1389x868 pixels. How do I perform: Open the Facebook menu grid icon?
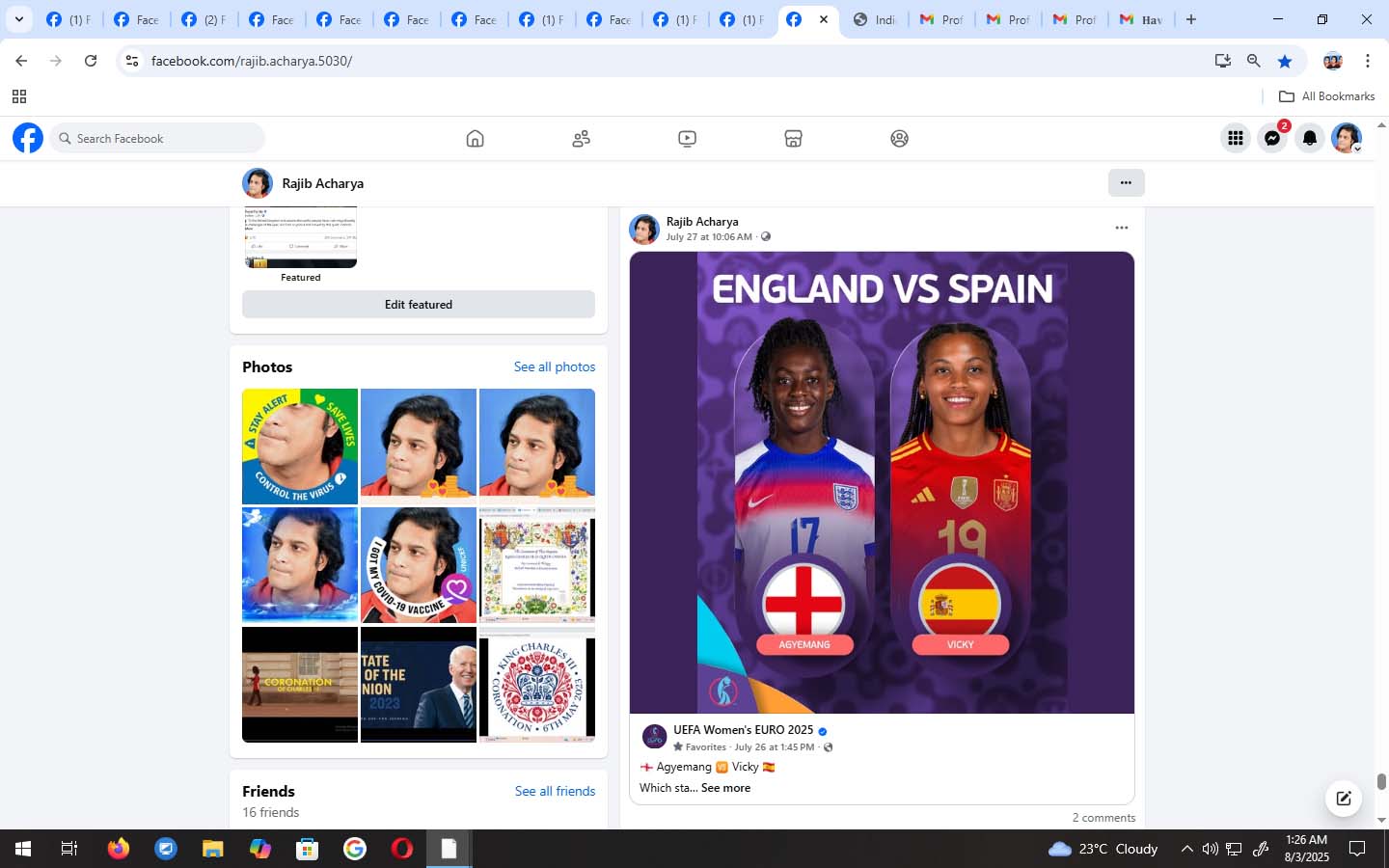click(1235, 139)
